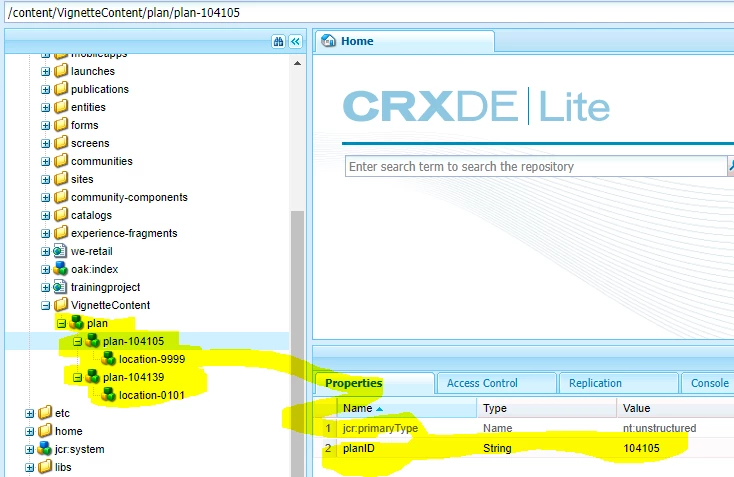Click the location-0101 node cube icon
The width and height of the screenshot is (734, 477).
pyautogui.click(x=109, y=395)
